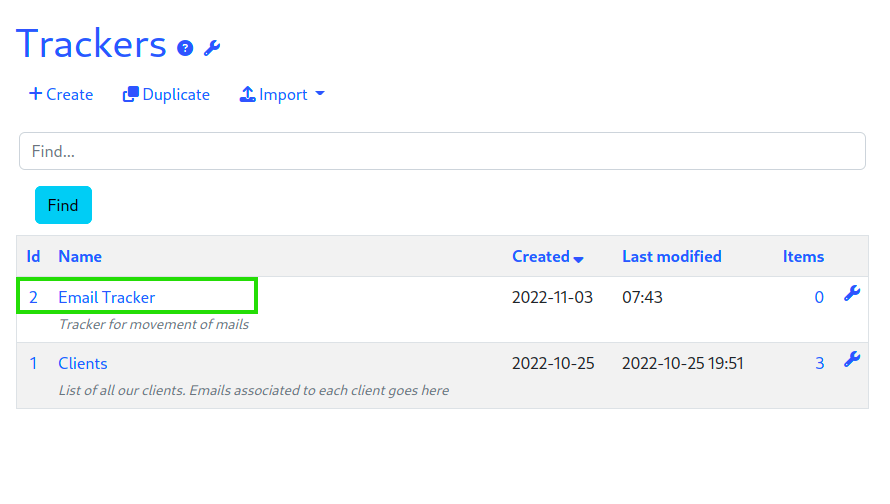Click the Import dropdown caret arrow
890x504 pixels.
(320, 94)
